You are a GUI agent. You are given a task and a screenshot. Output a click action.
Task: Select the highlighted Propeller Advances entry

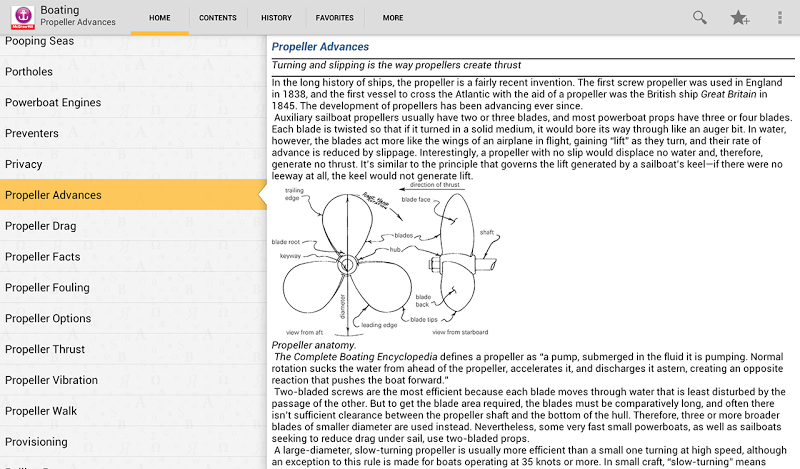pyautogui.click(x=133, y=195)
